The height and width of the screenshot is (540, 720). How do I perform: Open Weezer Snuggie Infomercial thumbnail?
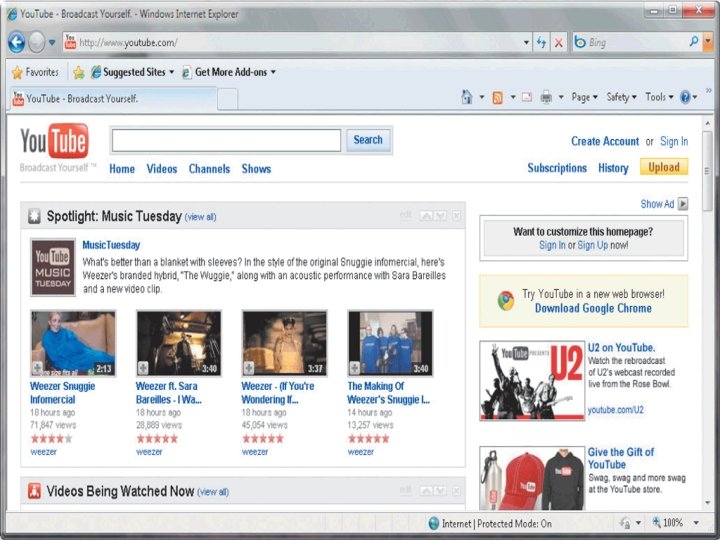[x=73, y=343]
